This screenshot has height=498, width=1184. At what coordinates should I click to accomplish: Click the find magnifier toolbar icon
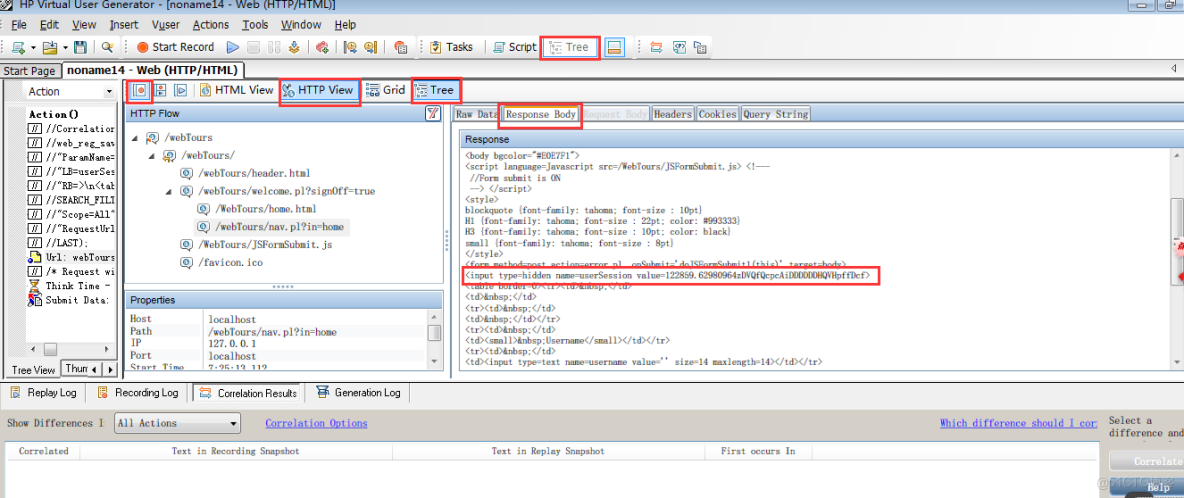[x=107, y=47]
